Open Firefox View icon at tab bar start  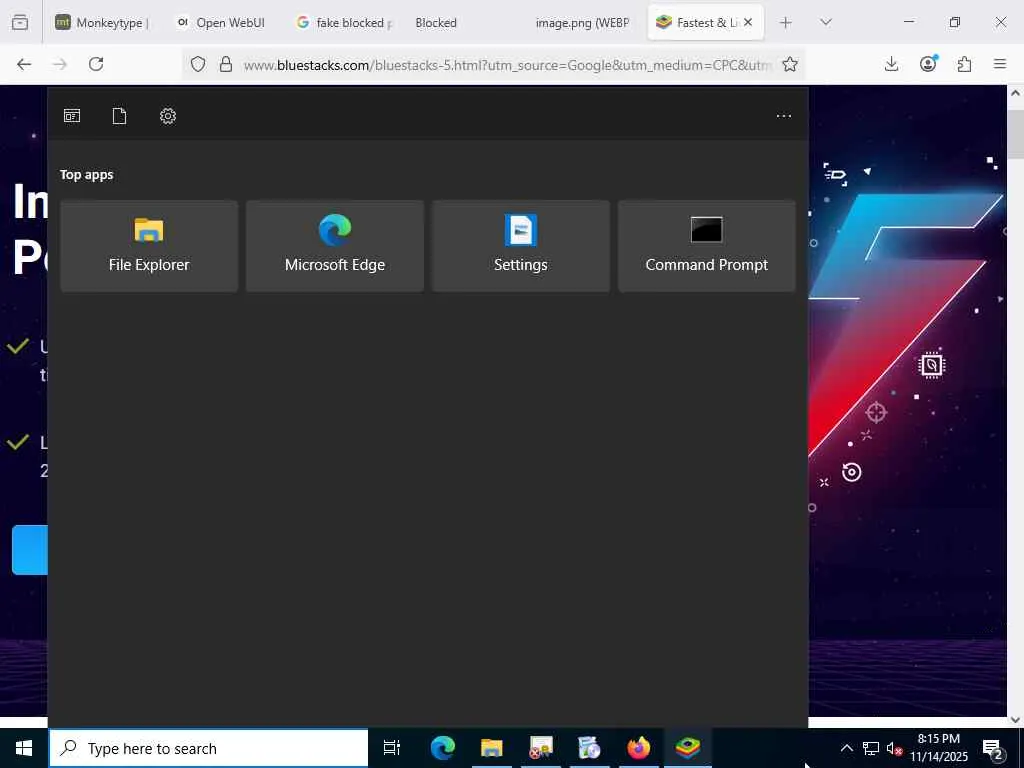tap(20, 22)
